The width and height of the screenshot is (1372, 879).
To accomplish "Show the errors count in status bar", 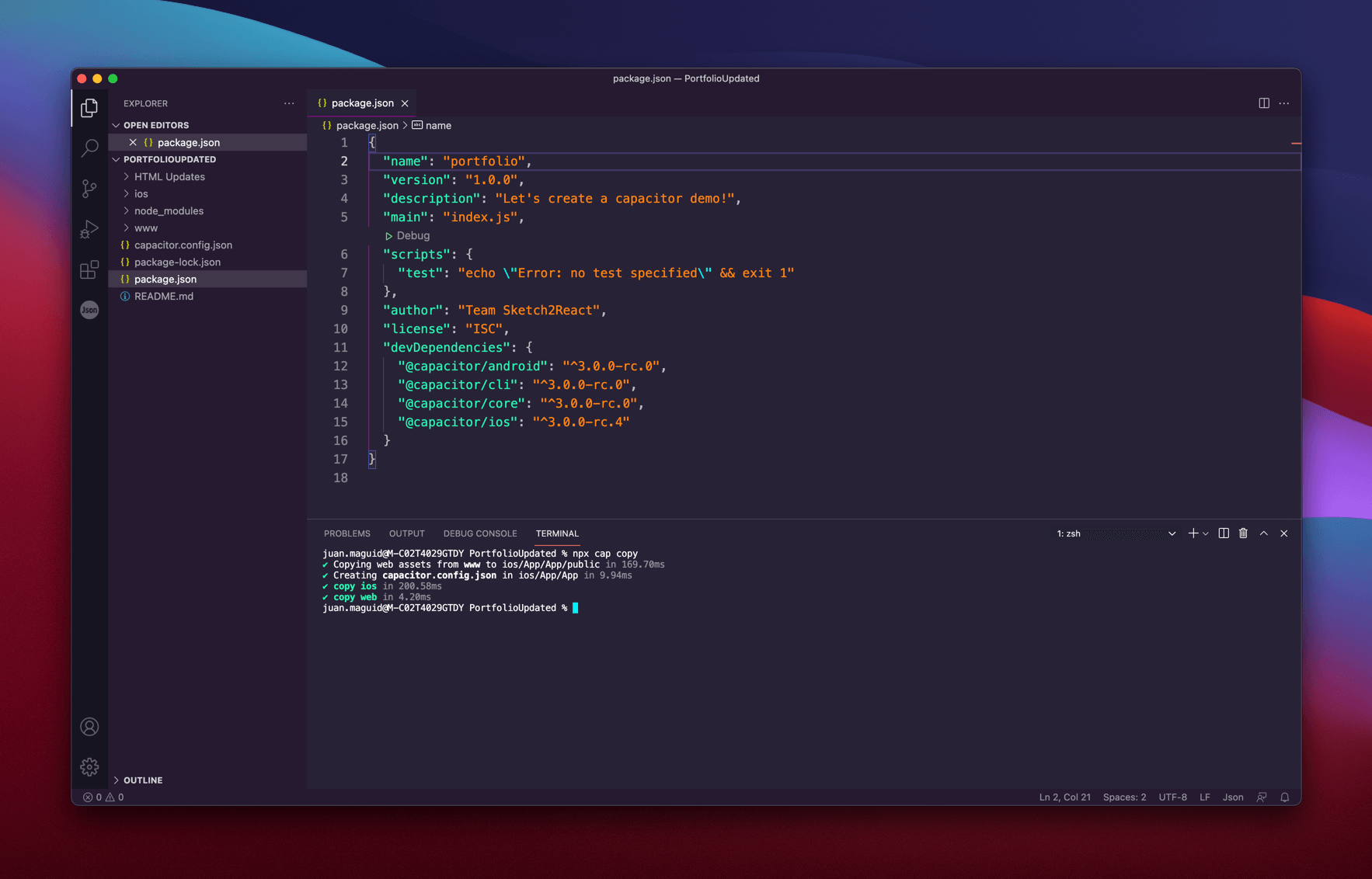I will (92, 797).
